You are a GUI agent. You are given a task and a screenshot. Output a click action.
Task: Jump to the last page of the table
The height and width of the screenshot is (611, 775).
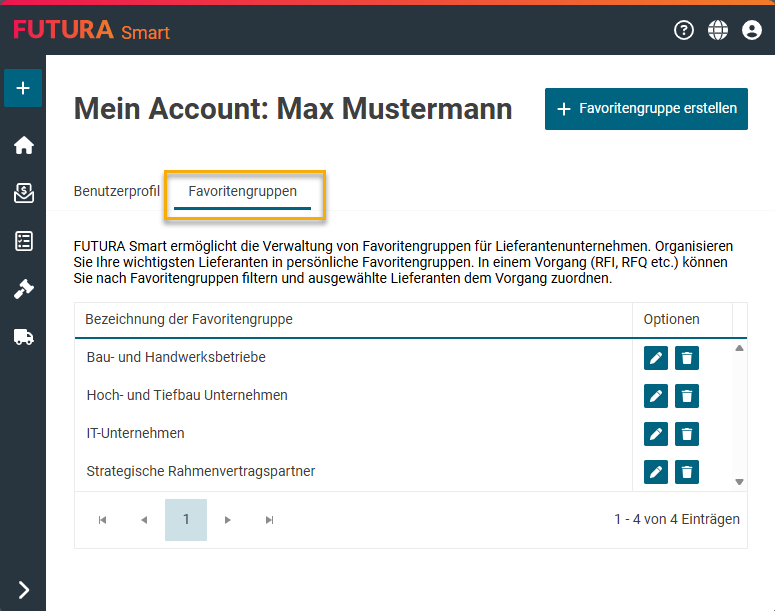pyautogui.click(x=269, y=520)
